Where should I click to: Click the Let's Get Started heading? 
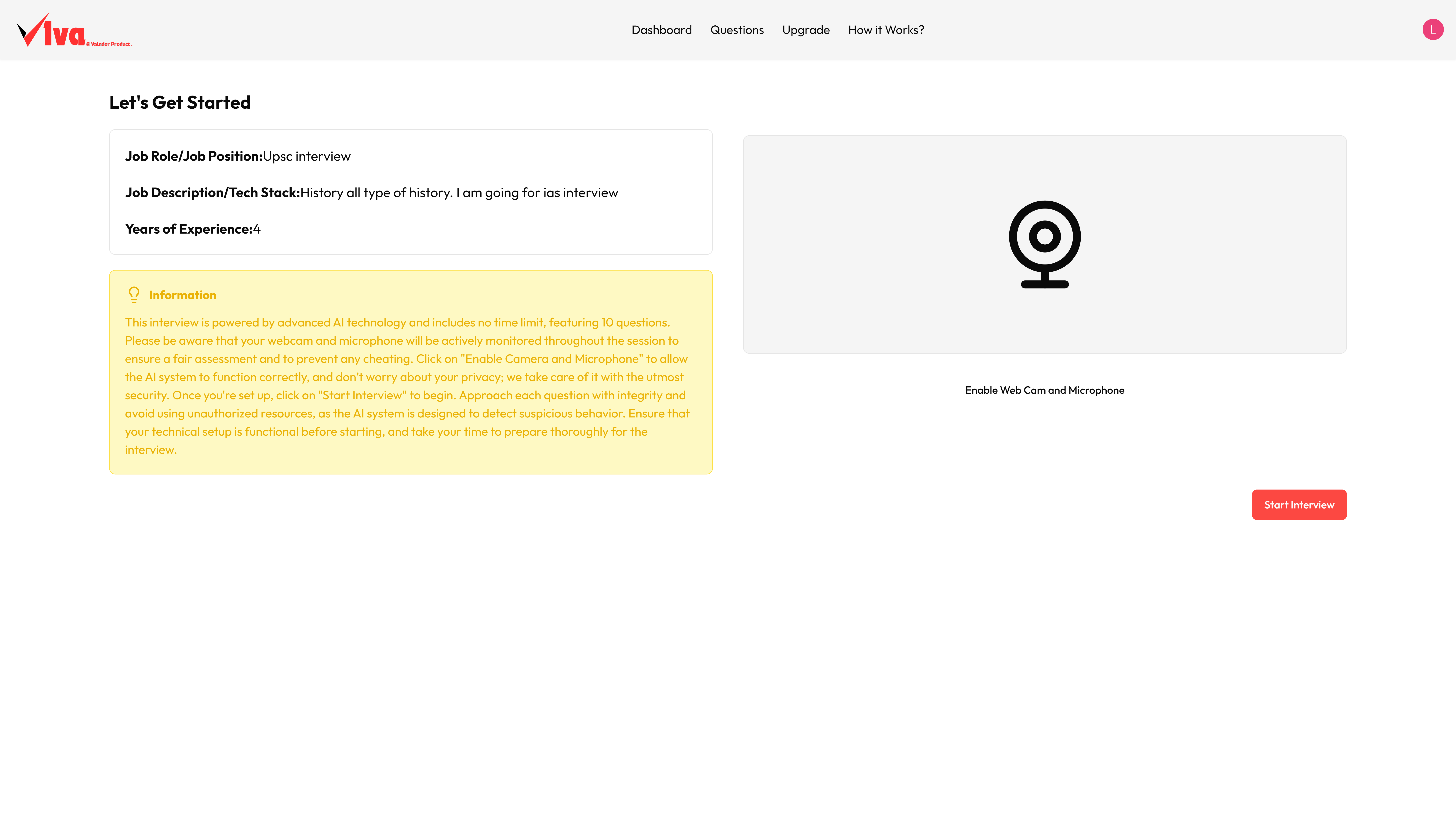click(180, 102)
